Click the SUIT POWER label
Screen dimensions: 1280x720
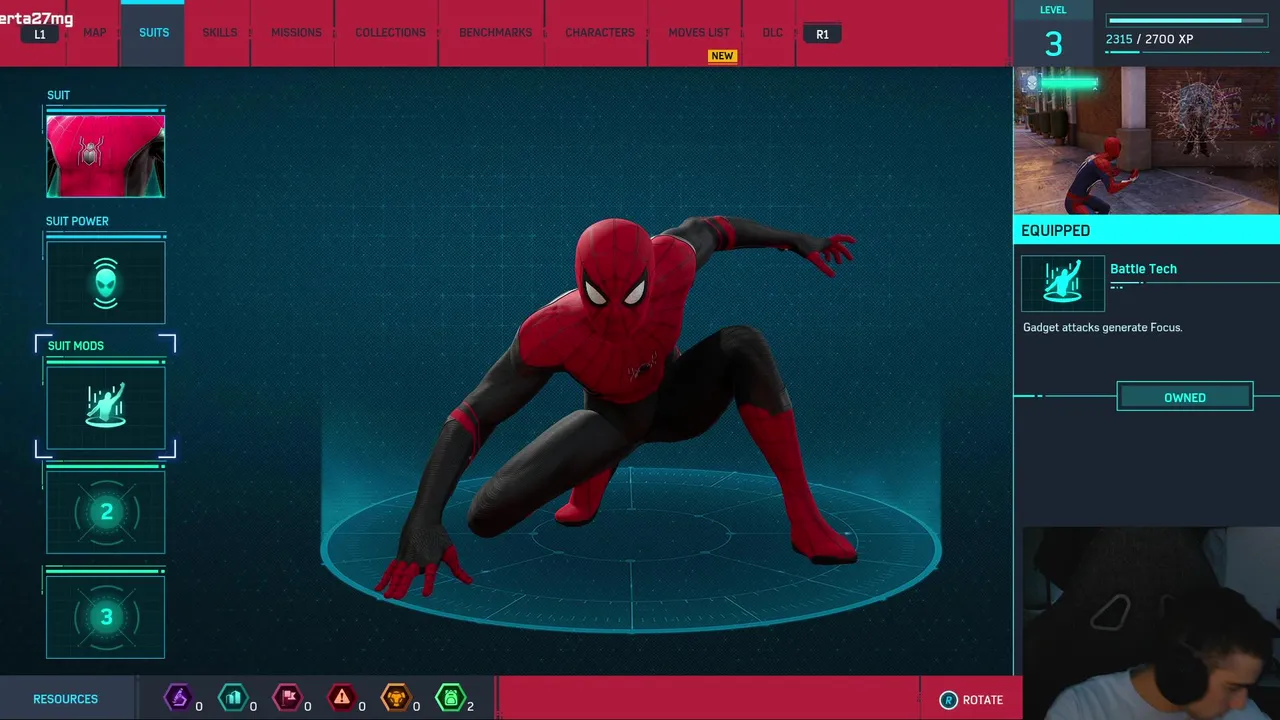point(77,221)
